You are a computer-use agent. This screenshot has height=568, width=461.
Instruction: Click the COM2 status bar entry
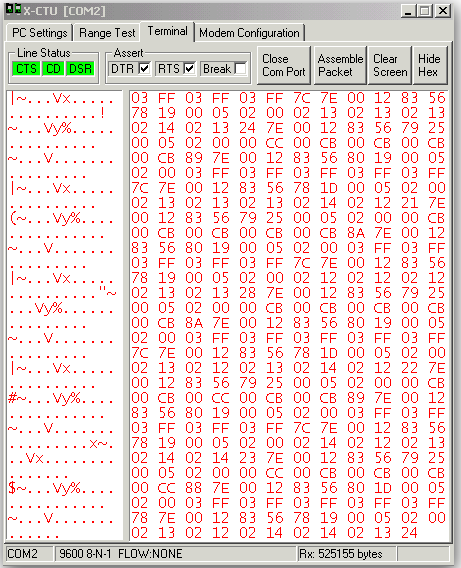point(29,554)
